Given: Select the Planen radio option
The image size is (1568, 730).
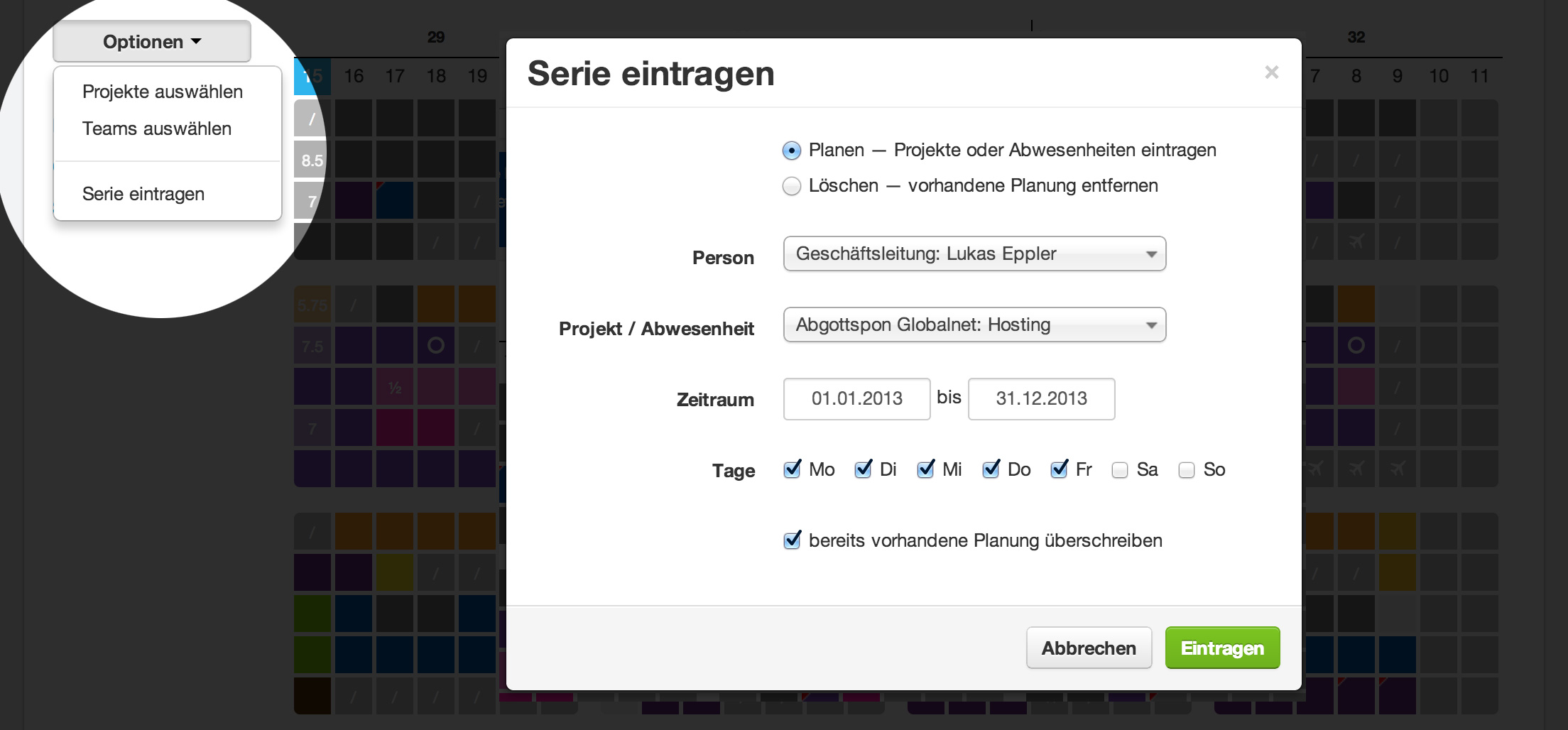Looking at the screenshot, I should point(791,151).
